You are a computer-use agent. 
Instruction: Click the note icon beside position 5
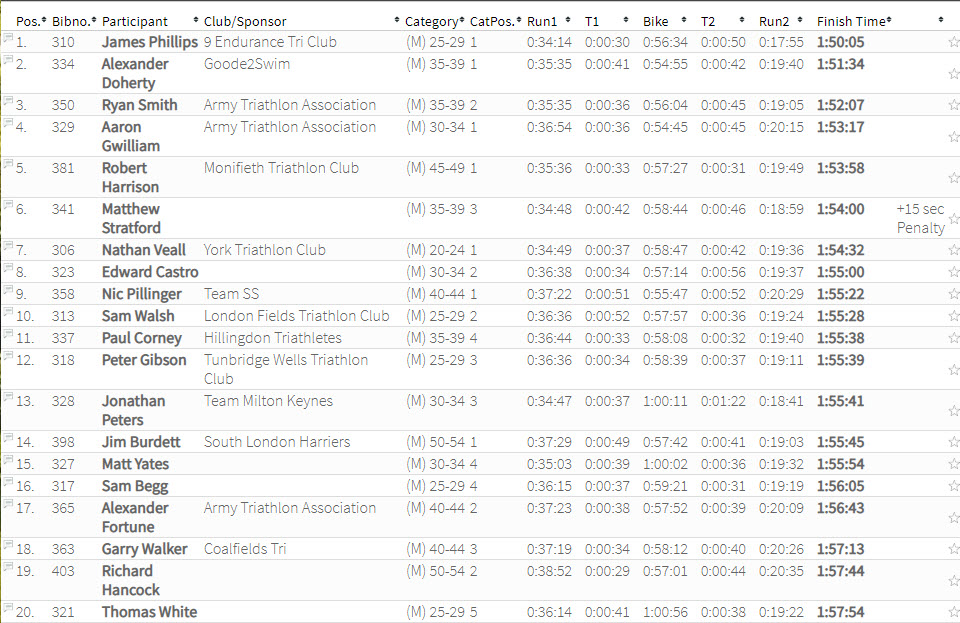pyautogui.click(x=8, y=163)
